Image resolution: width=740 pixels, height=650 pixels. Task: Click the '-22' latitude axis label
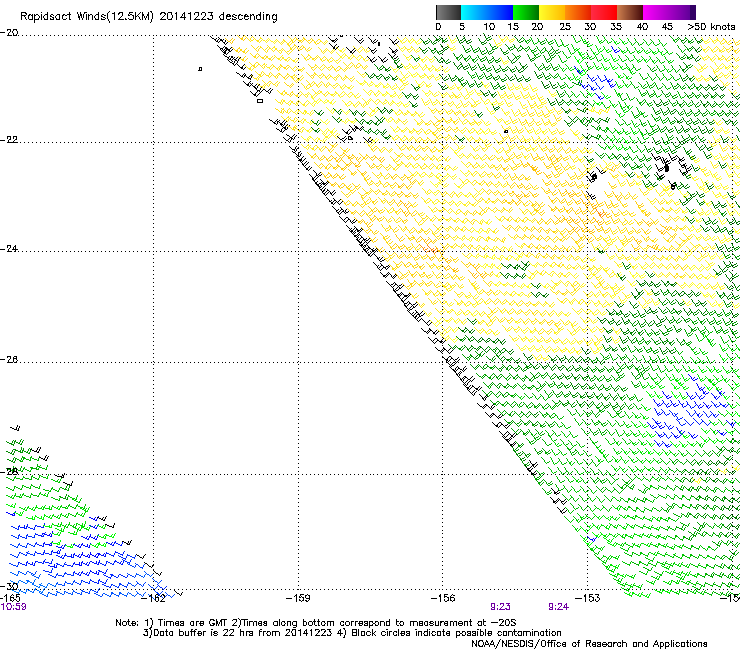tap(9, 140)
